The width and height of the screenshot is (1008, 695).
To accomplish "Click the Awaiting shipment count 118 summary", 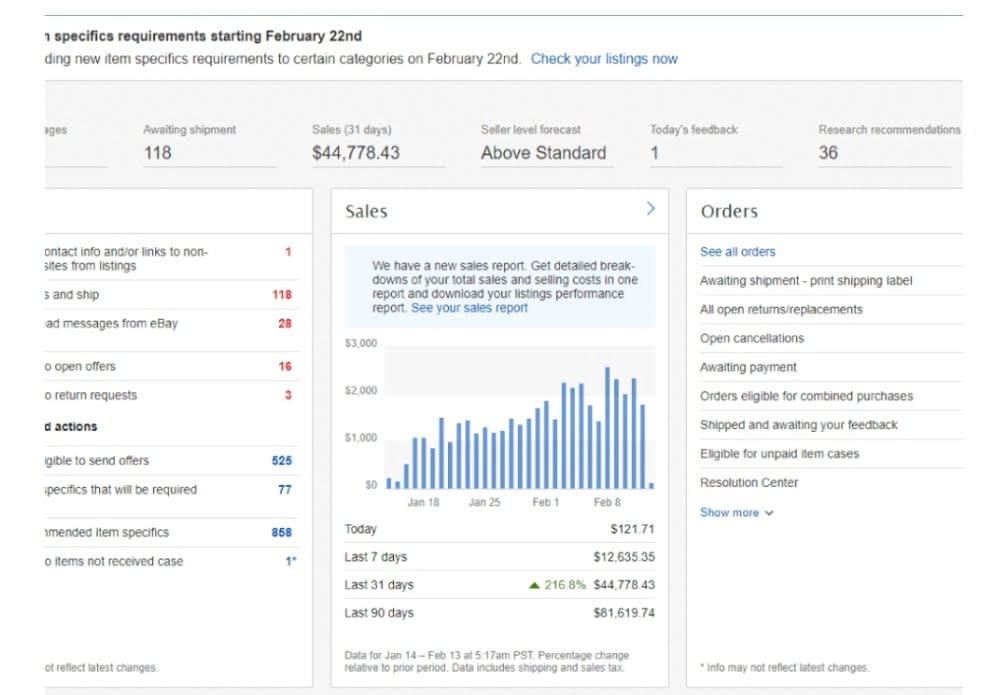I will pyautogui.click(x=158, y=153).
